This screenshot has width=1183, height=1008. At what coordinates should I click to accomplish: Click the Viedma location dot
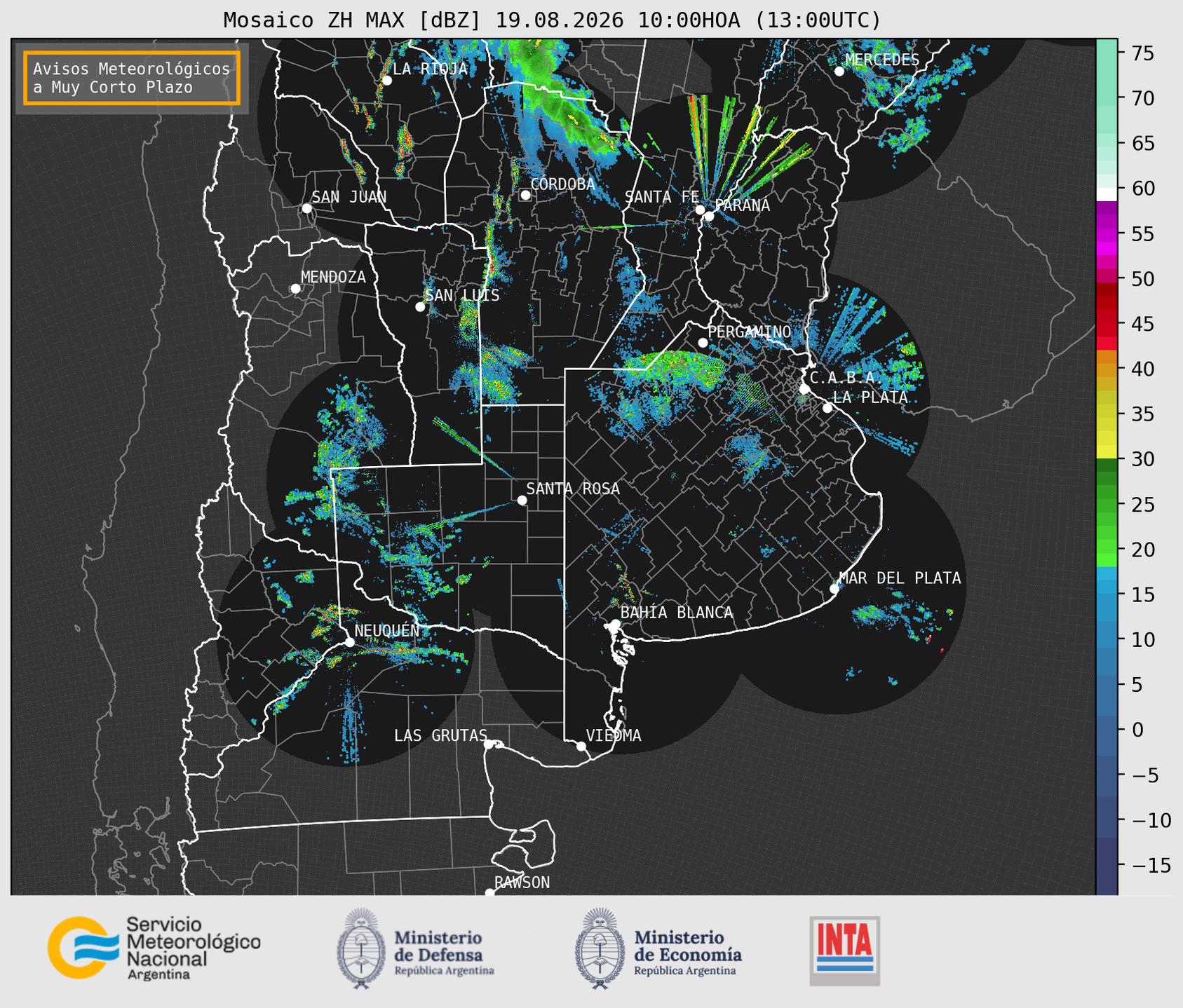pos(581,746)
